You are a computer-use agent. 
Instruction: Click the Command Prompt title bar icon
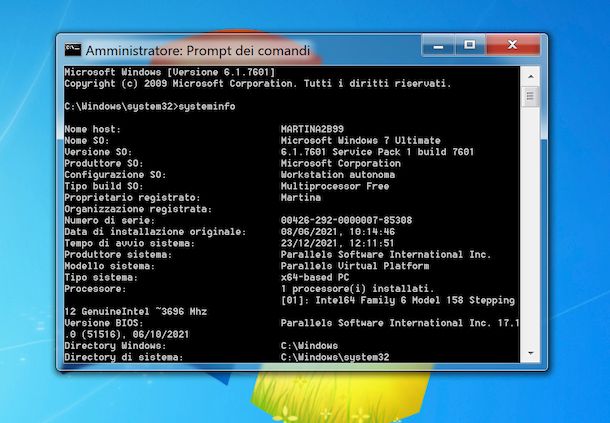(x=73, y=50)
